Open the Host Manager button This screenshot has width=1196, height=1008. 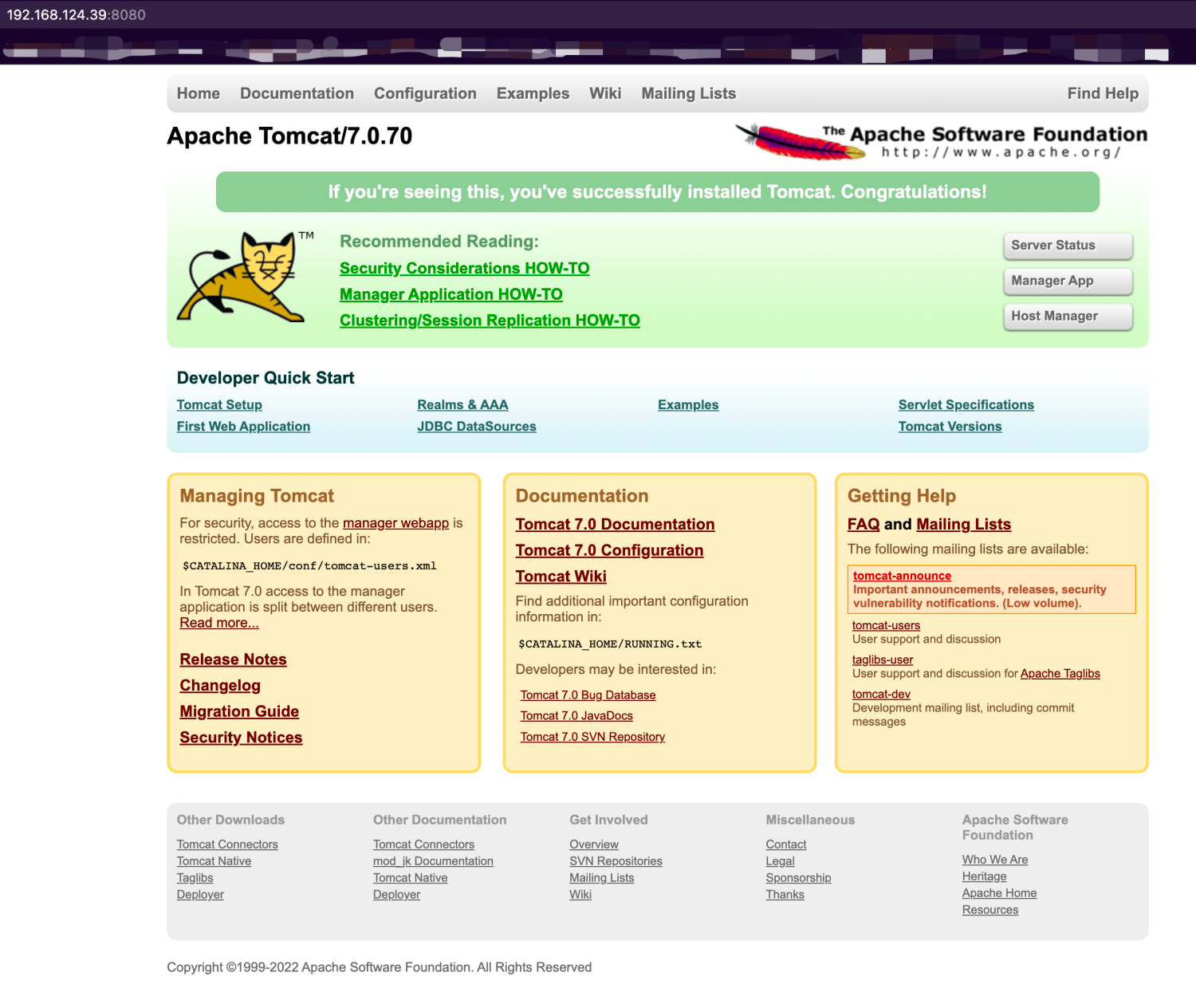[x=1067, y=317]
